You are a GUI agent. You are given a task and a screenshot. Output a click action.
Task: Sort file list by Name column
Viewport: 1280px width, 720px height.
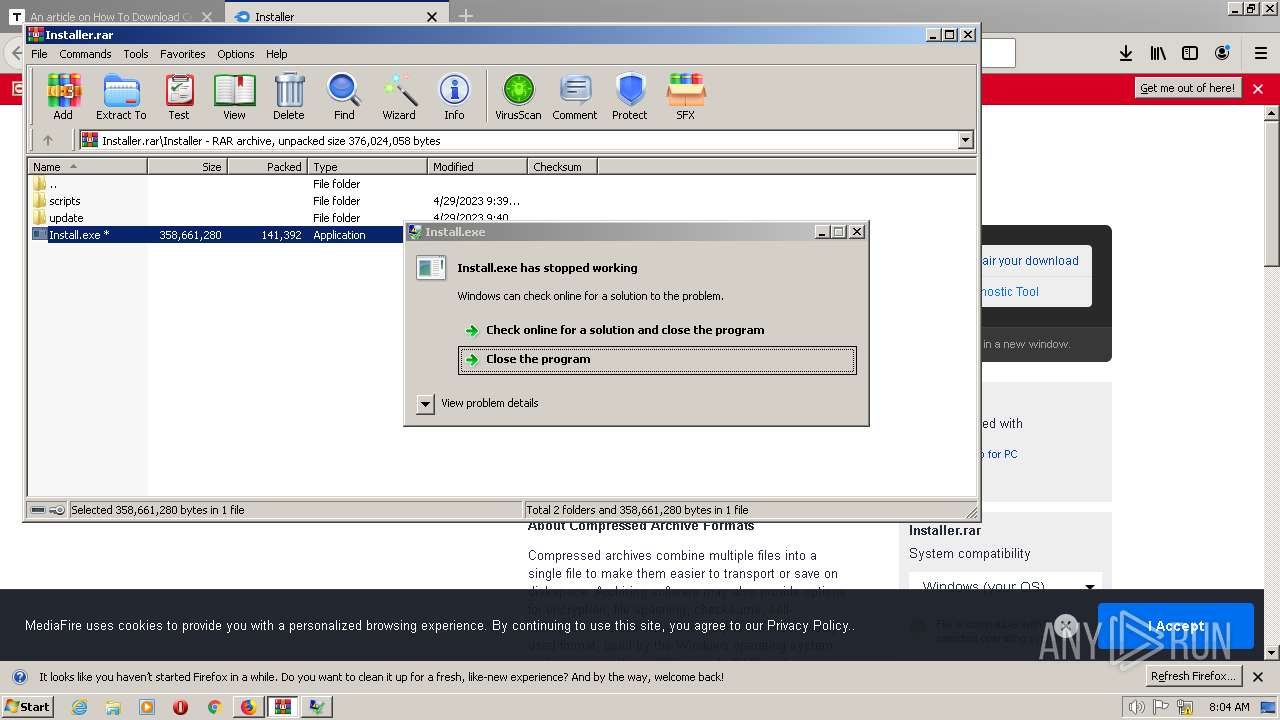(88, 167)
